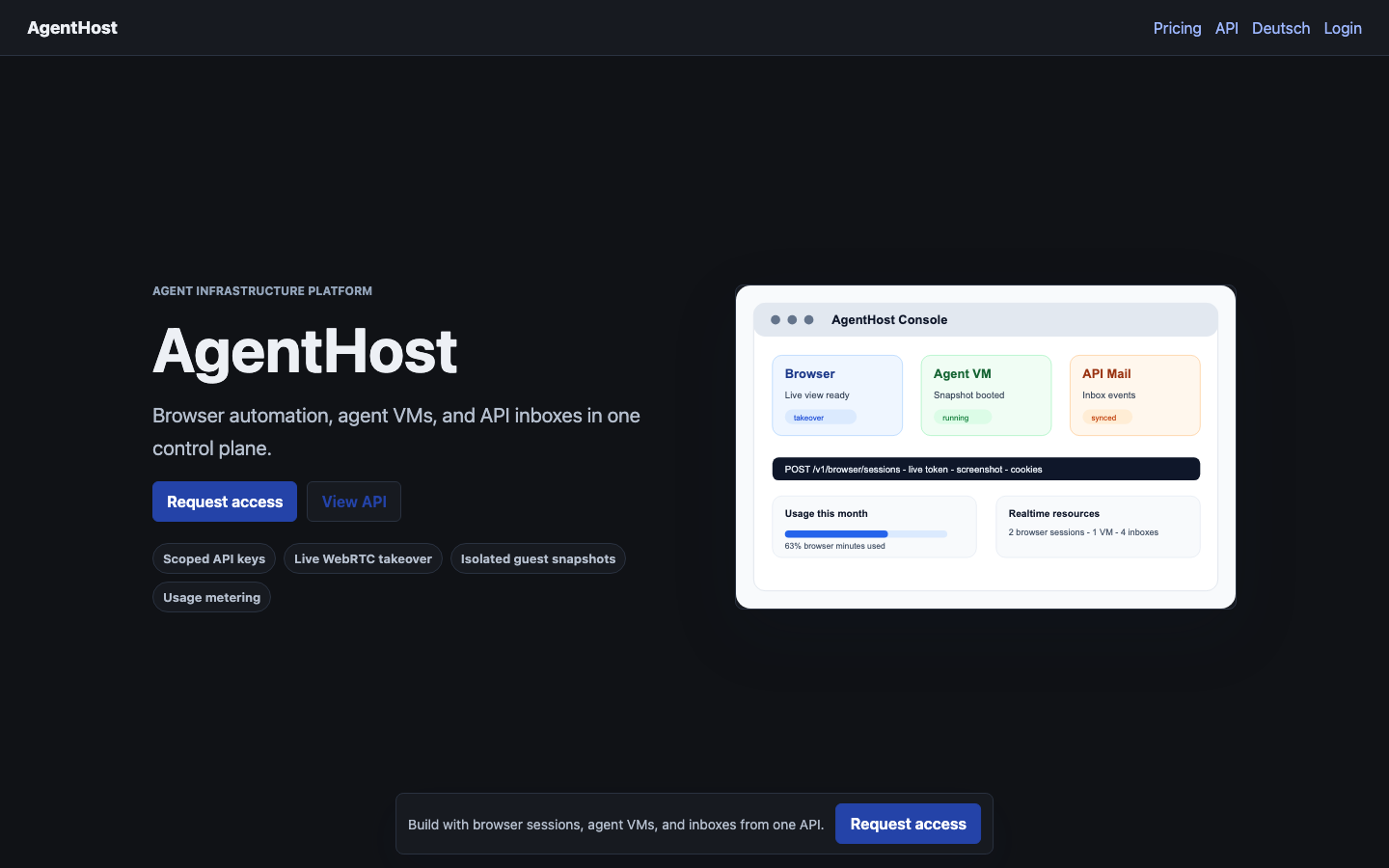Click the first window dot in console
Image resolution: width=1389 pixels, height=868 pixels.
pyautogui.click(x=776, y=319)
